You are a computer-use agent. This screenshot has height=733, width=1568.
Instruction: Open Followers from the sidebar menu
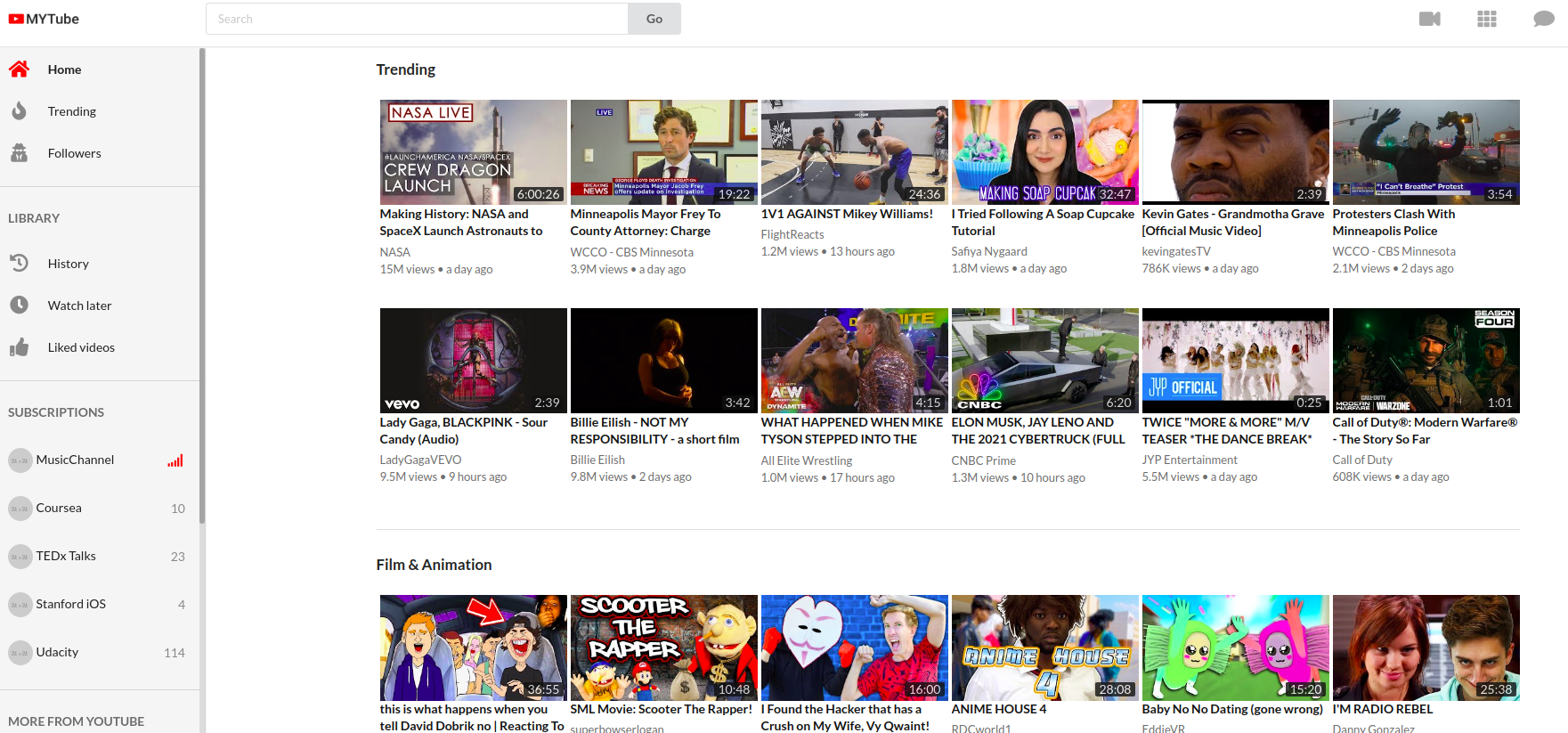point(100,153)
